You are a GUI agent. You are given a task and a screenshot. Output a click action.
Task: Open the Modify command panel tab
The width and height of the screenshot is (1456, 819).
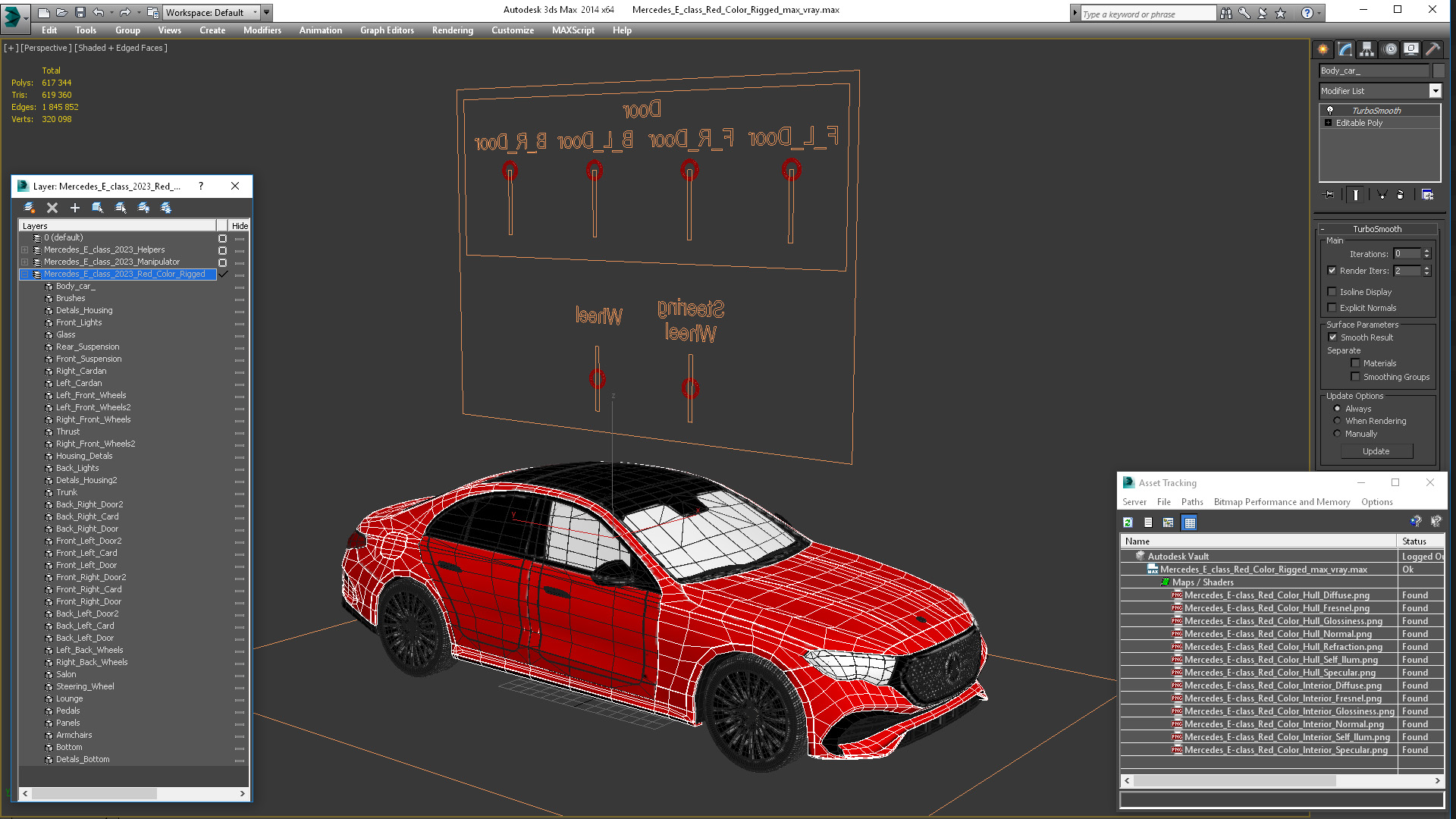pyautogui.click(x=1345, y=49)
